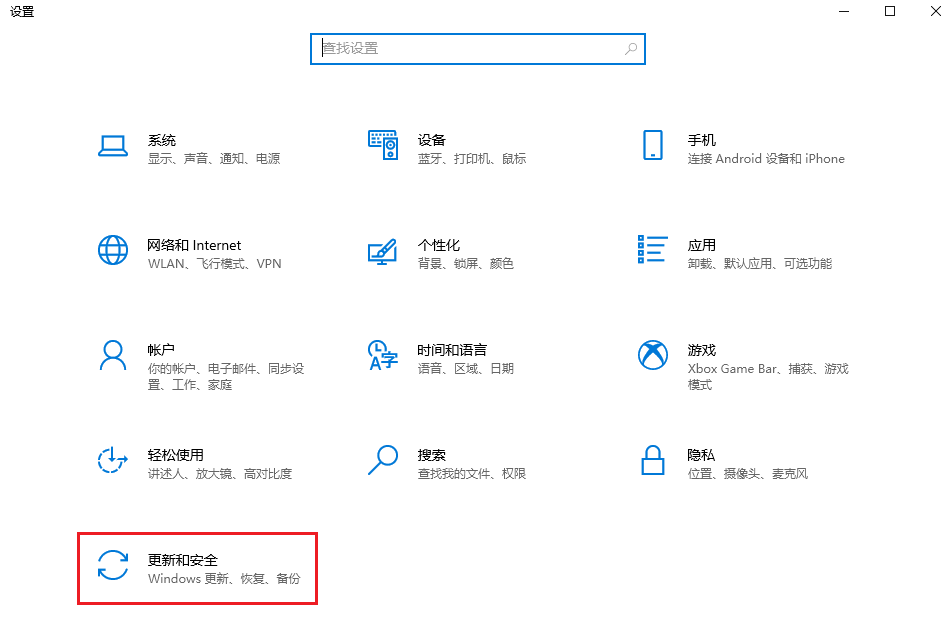Open 隐私 via the lock icon
The width and height of the screenshot is (950, 627).
click(652, 462)
